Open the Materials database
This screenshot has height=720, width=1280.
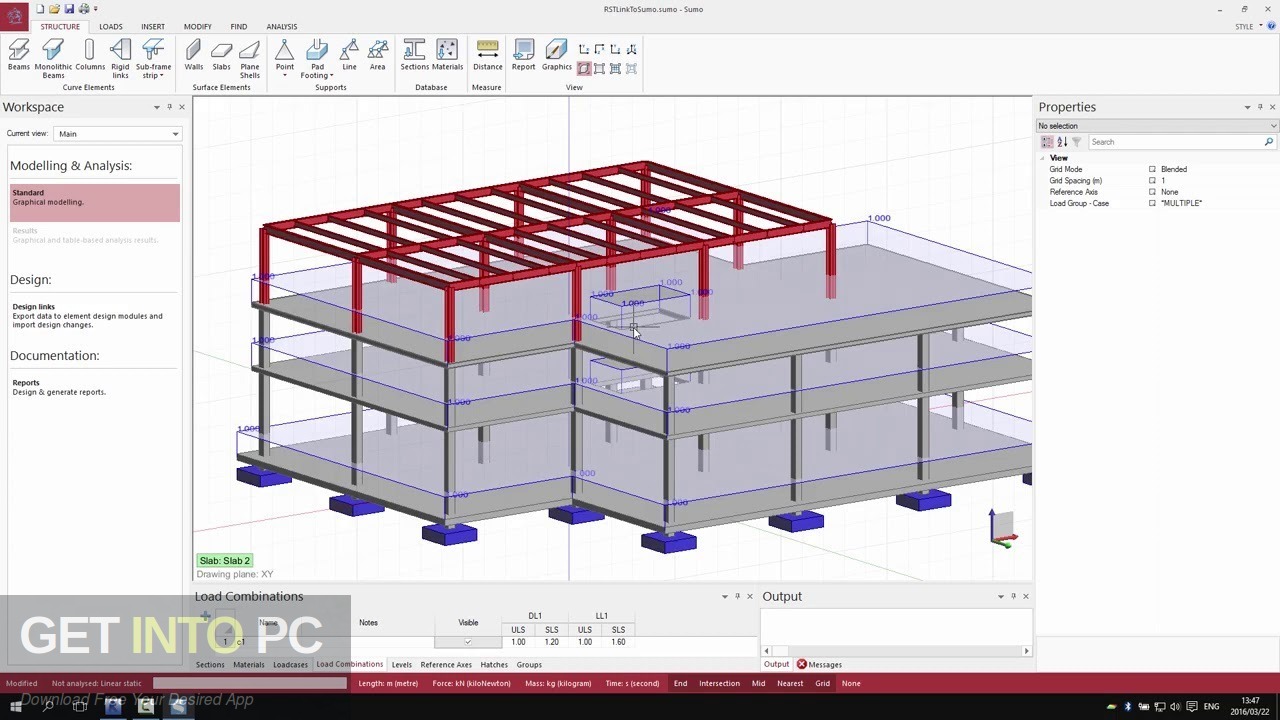click(447, 55)
